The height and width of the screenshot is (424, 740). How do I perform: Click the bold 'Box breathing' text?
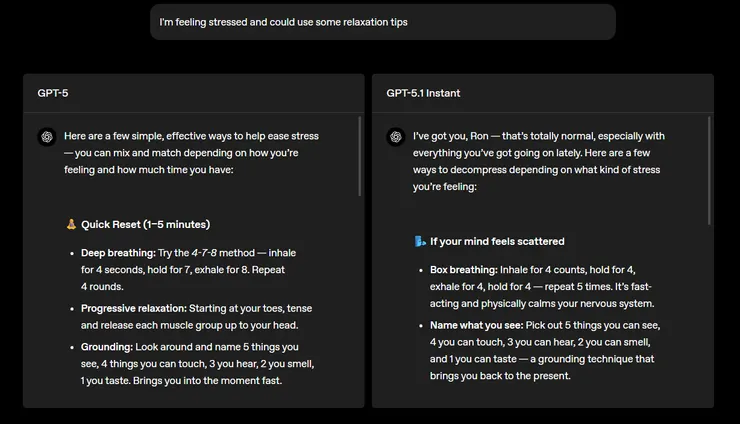click(x=464, y=270)
